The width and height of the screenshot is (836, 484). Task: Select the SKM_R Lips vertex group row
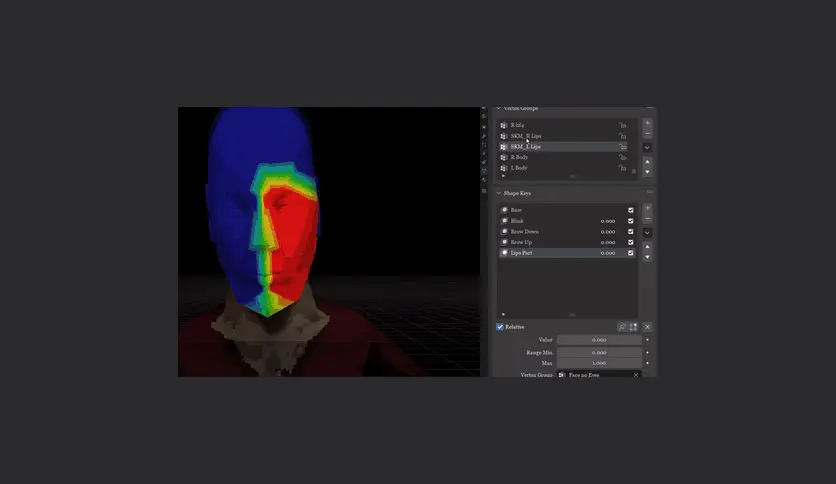563,136
